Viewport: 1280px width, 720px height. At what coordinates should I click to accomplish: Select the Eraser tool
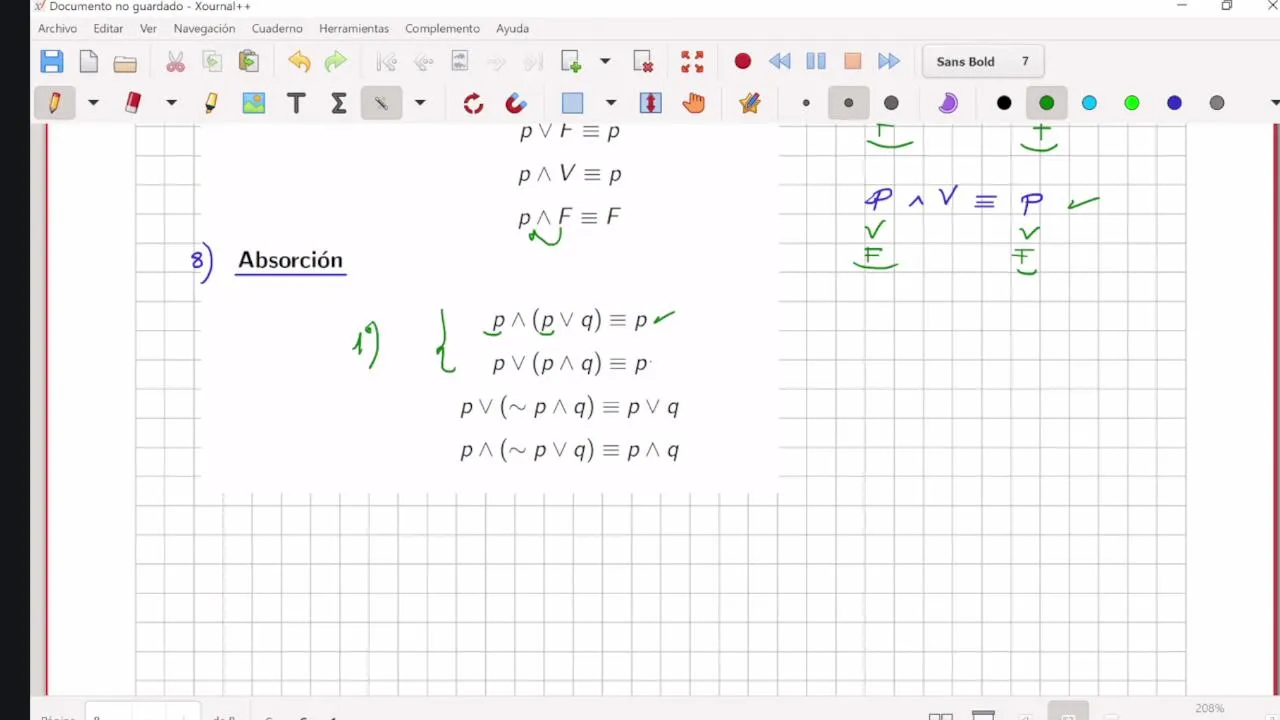[133, 103]
